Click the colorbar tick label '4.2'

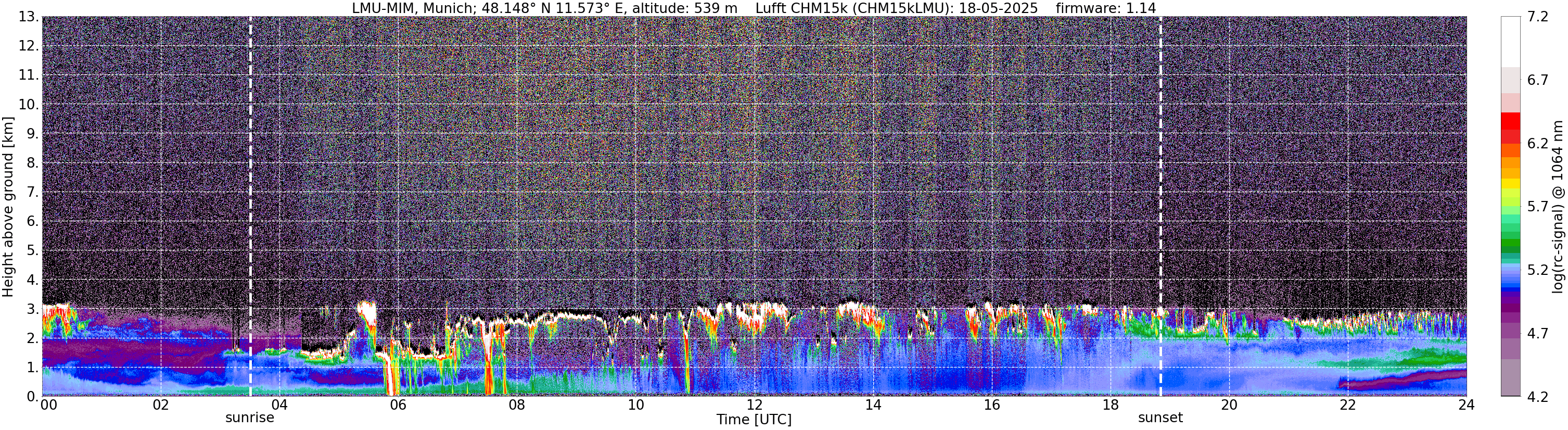tap(1538, 397)
